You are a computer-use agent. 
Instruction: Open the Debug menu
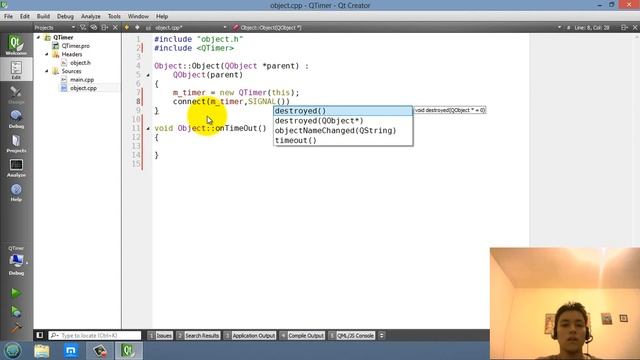coord(65,16)
